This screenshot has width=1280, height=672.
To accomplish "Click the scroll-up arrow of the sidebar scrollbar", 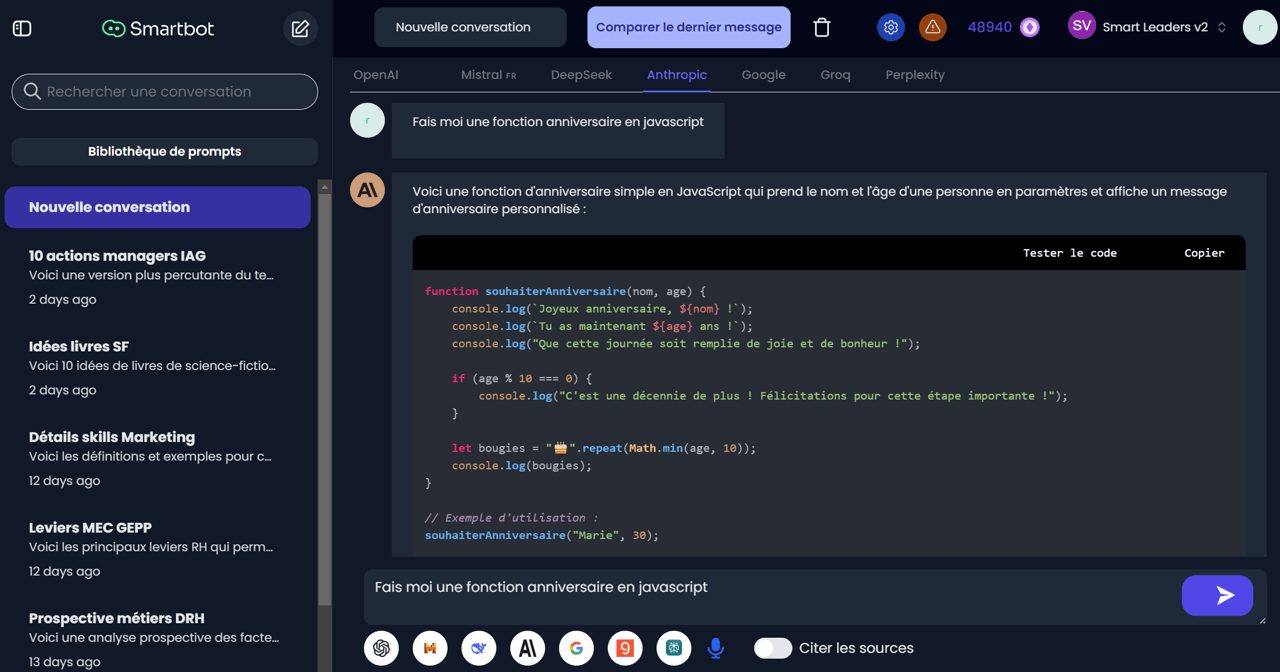I will click(324, 187).
